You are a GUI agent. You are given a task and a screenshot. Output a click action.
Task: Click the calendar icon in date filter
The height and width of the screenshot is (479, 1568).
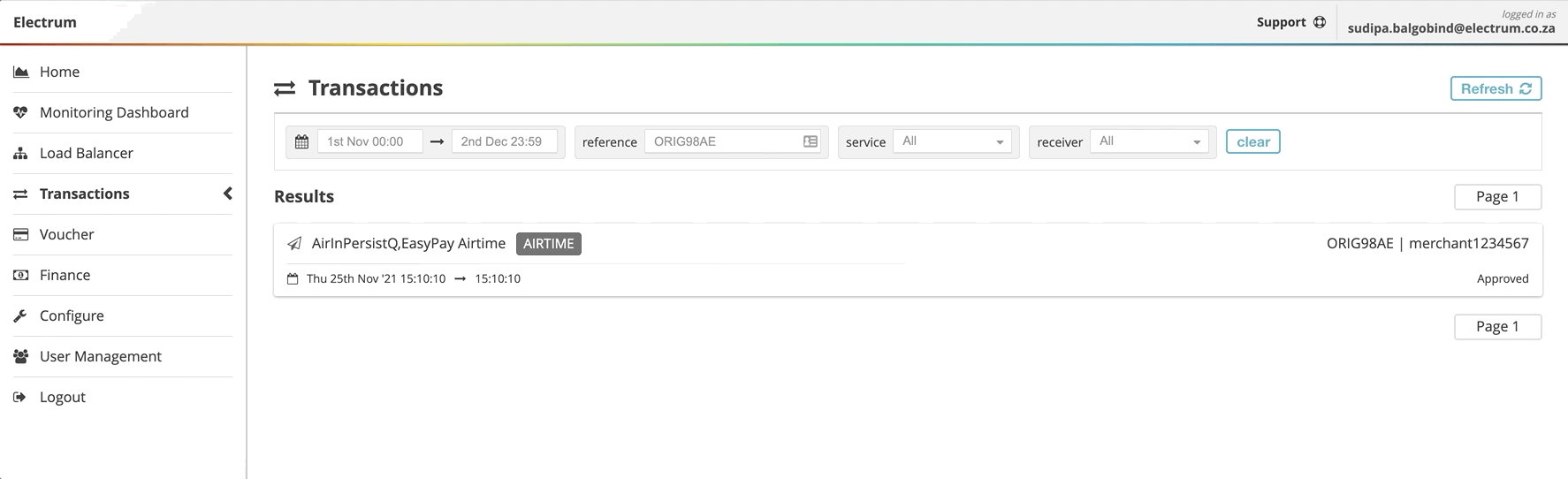tap(301, 142)
